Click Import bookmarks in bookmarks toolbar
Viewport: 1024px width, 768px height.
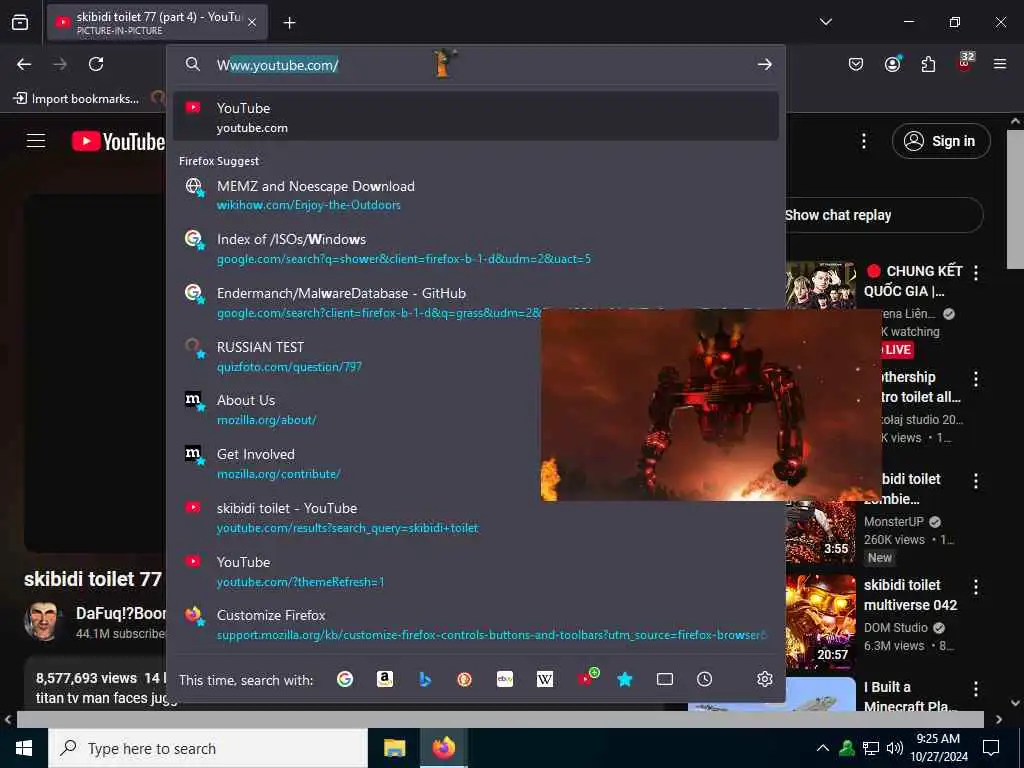tap(76, 99)
